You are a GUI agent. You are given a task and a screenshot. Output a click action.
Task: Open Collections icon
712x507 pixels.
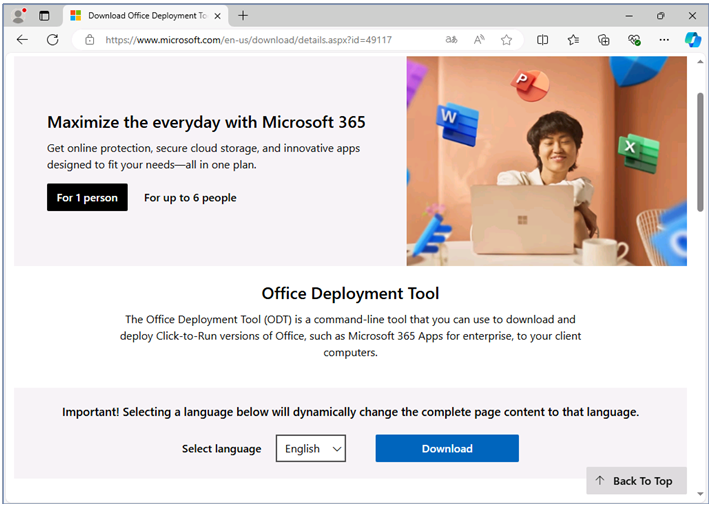coord(603,40)
